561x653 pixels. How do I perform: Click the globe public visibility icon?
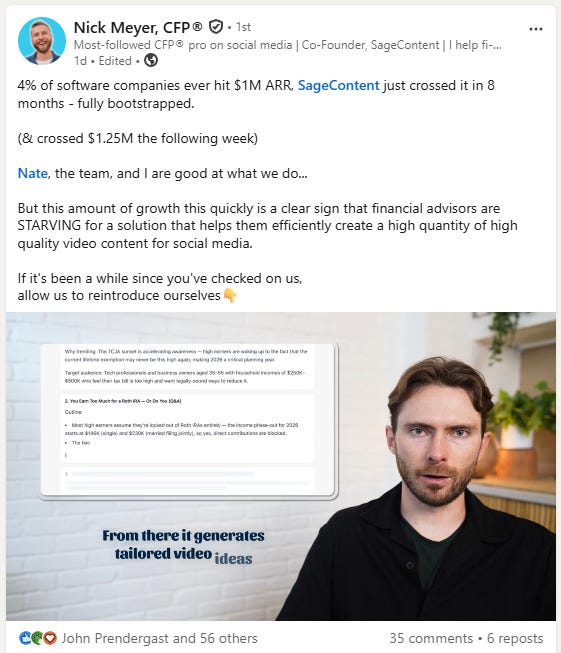click(x=151, y=61)
